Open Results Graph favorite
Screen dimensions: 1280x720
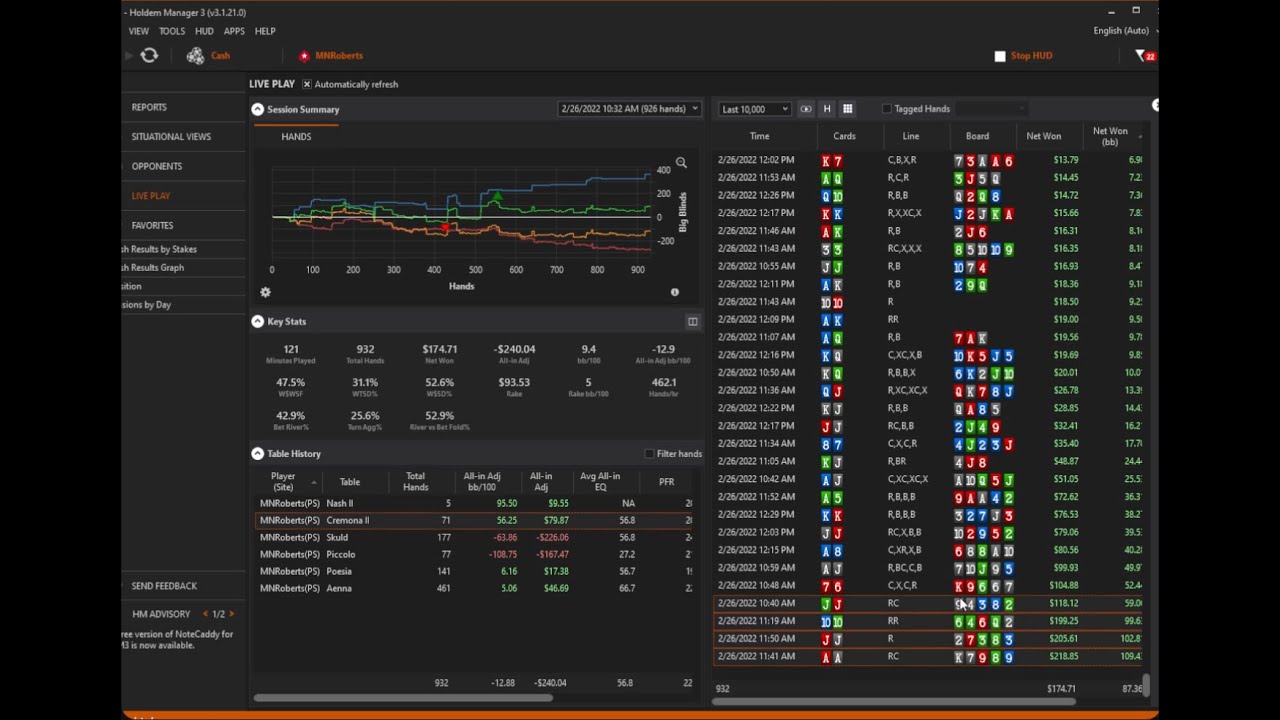(153, 268)
